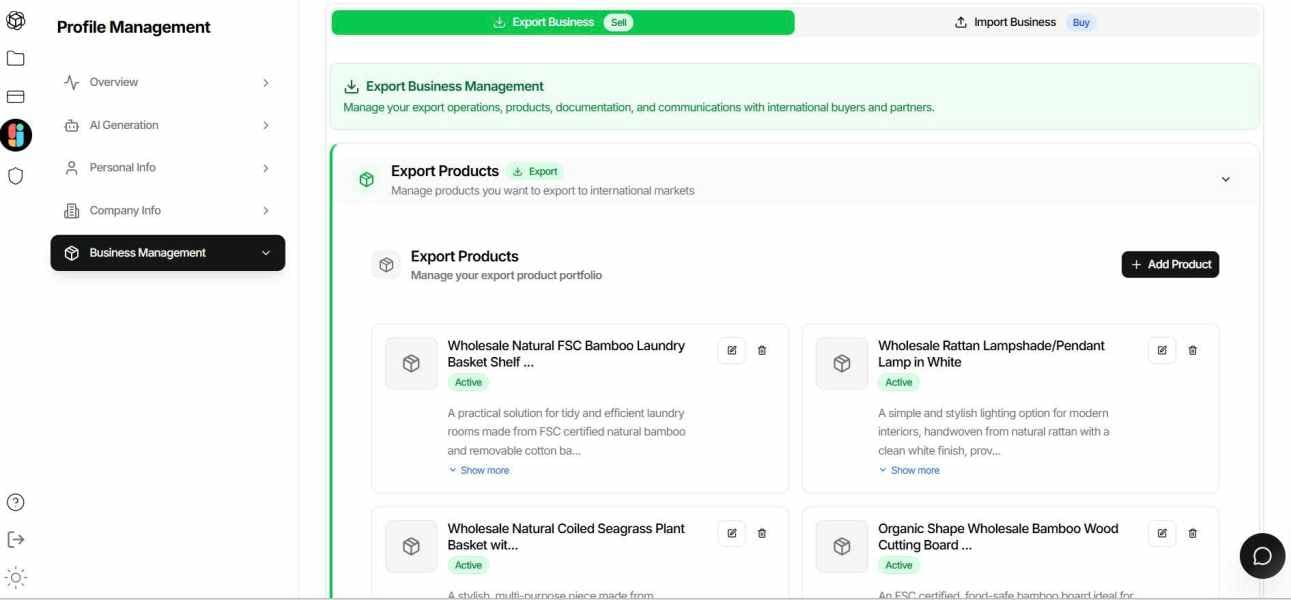Expand the Personal Info sidebar section
The image size is (1291, 600).
tap(167, 167)
